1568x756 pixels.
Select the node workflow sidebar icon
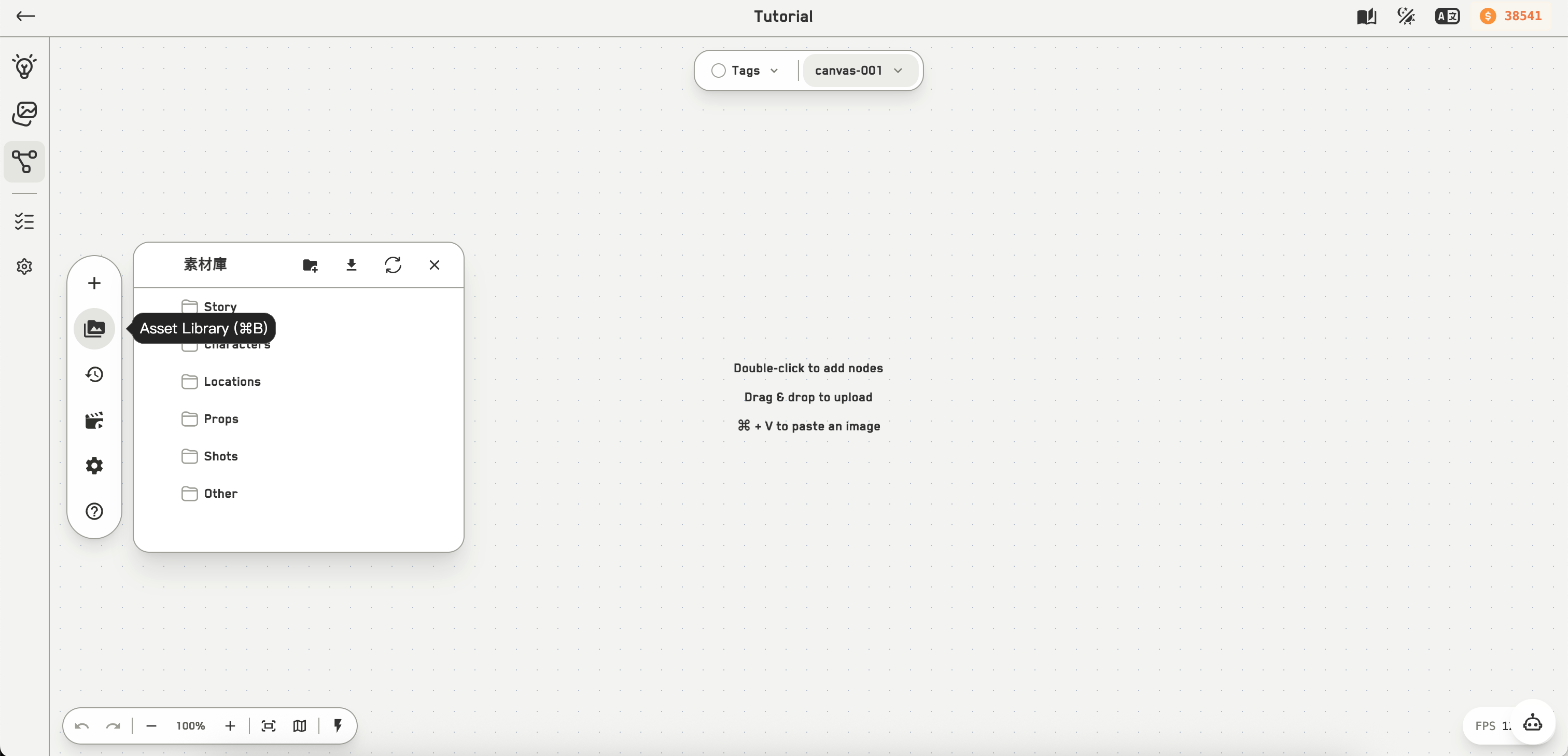pos(24,162)
